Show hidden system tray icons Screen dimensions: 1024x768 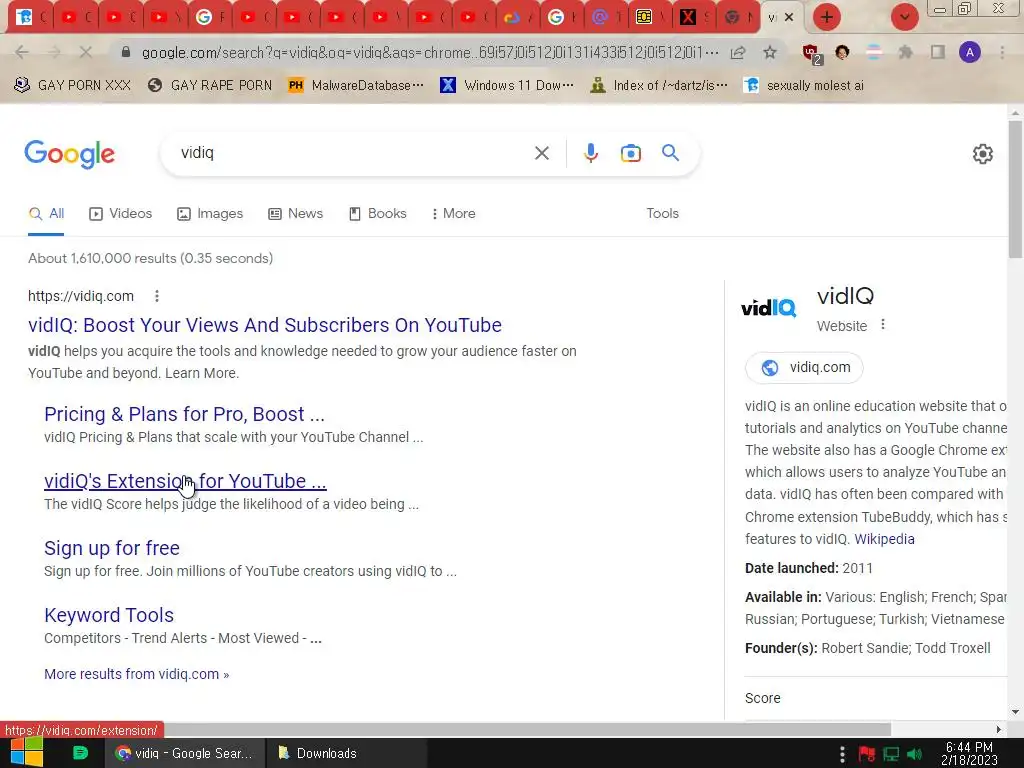[842, 754]
